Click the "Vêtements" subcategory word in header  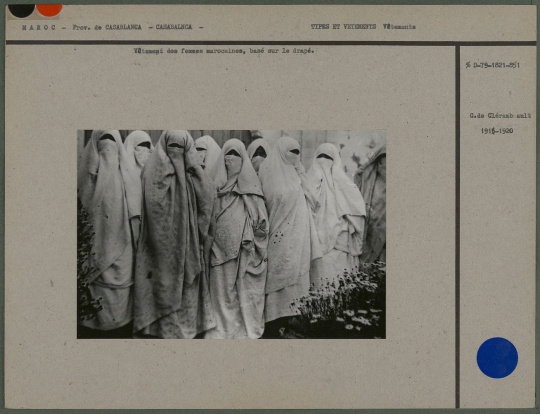[399, 27]
